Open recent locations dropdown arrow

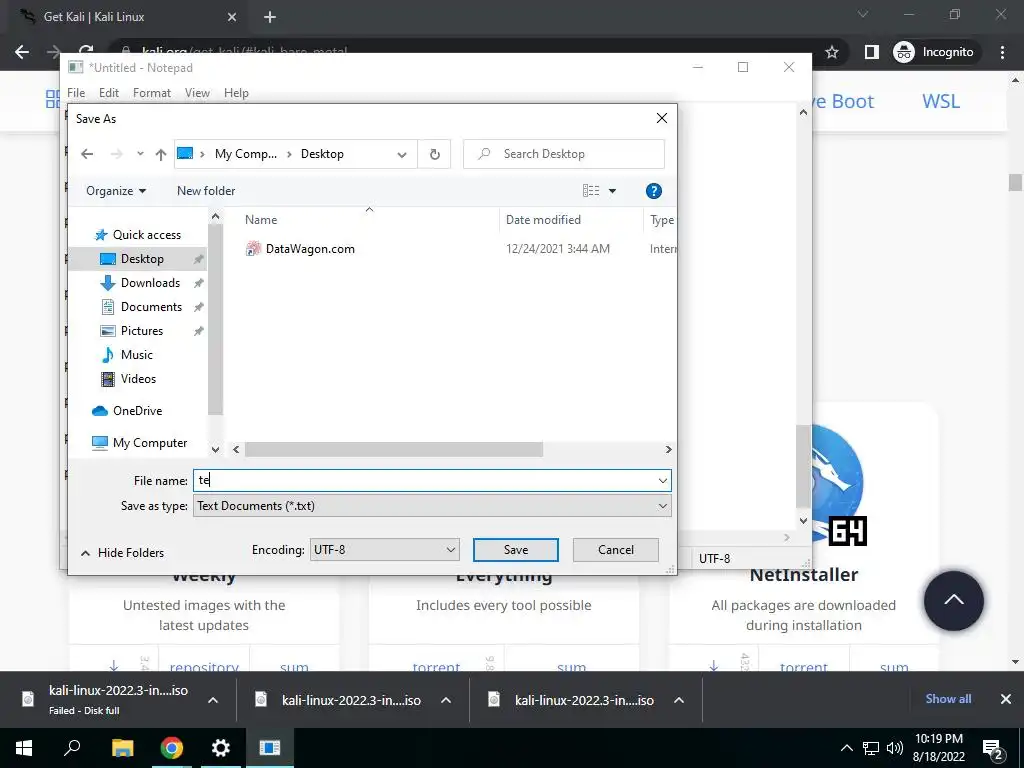tap(140, 154)
